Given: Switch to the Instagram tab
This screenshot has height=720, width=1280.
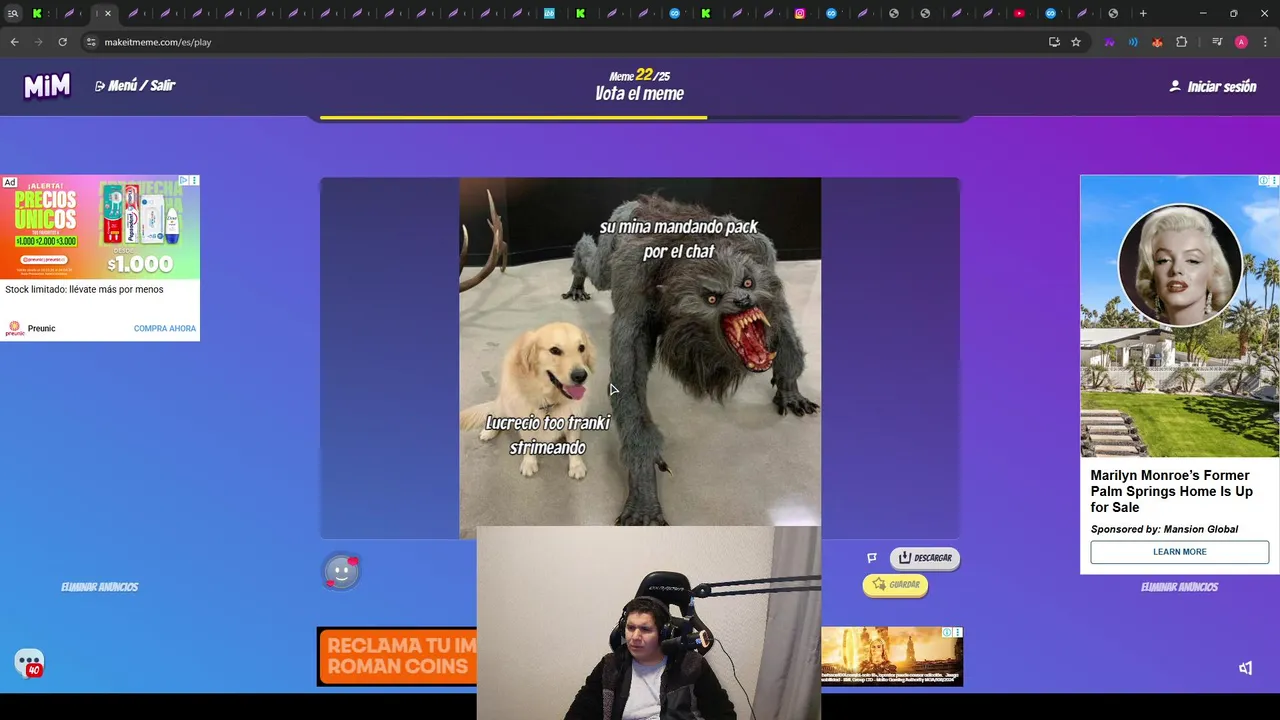Looking at the screenshot, I should (x=800, y=13).
